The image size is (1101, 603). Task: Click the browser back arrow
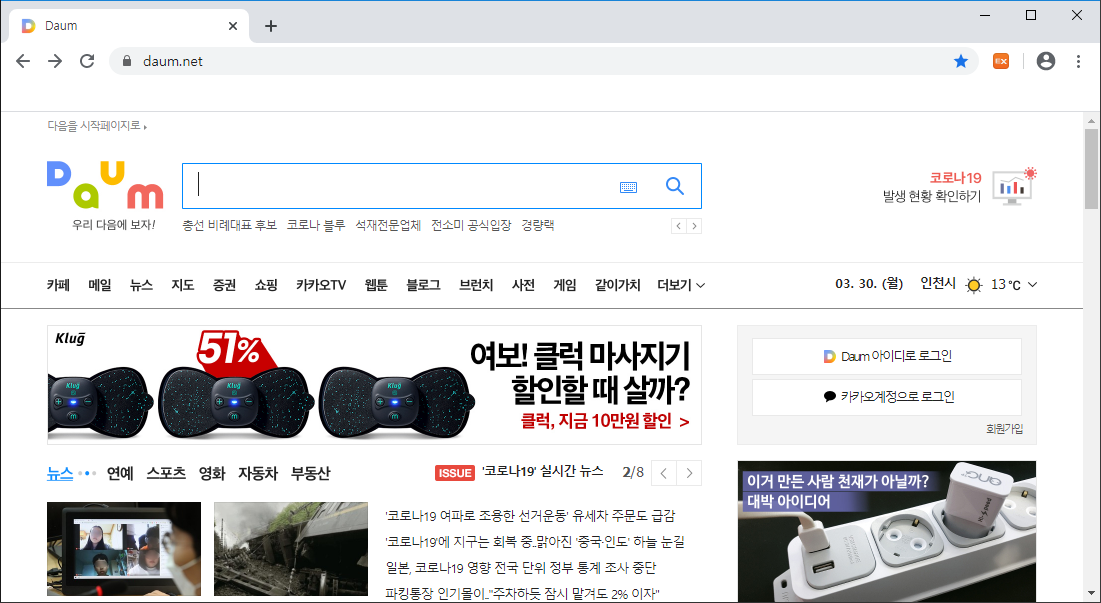pos(23,61)
